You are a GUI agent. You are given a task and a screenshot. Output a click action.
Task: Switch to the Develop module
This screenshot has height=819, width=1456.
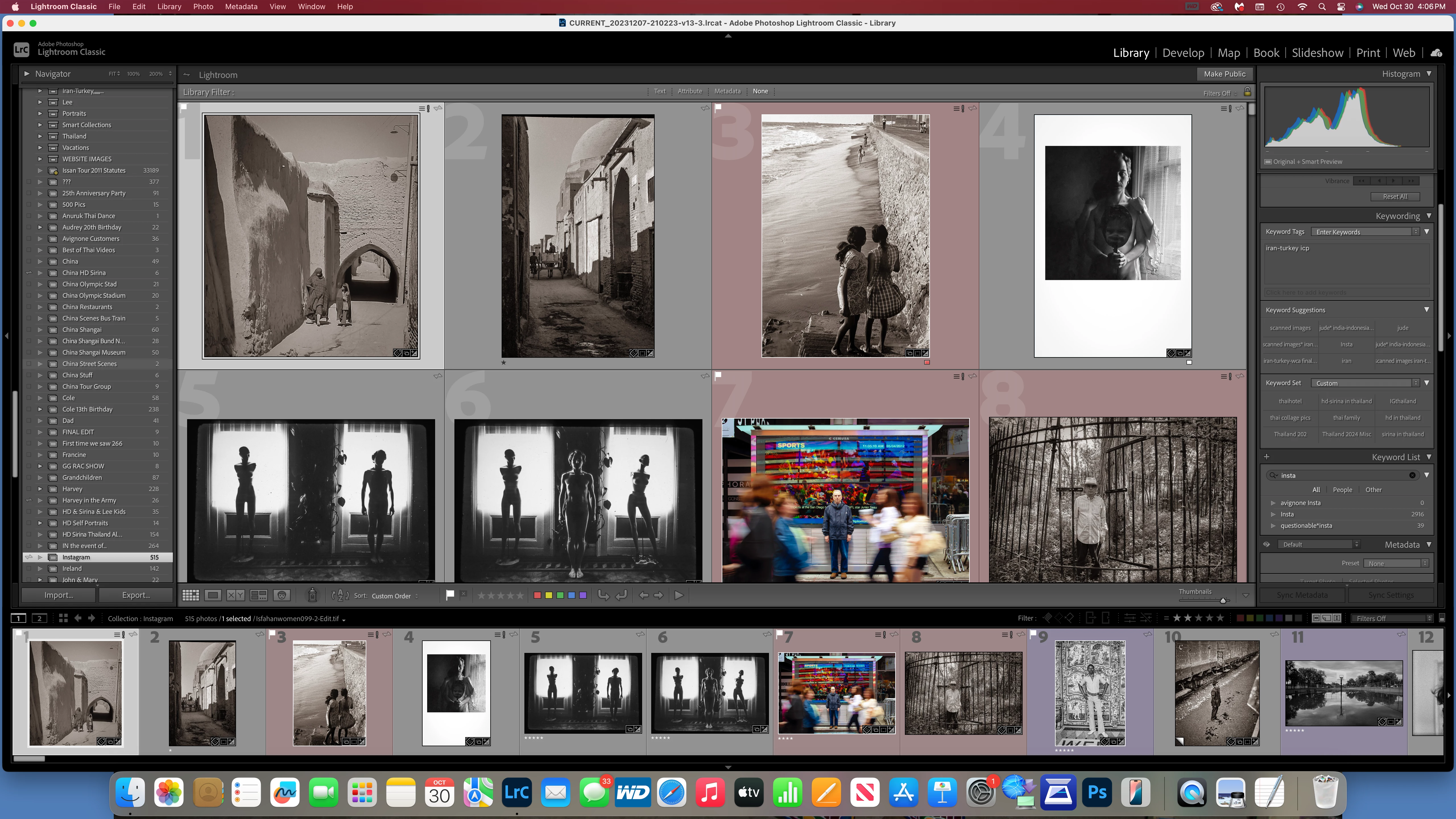tap(1183, 53)
